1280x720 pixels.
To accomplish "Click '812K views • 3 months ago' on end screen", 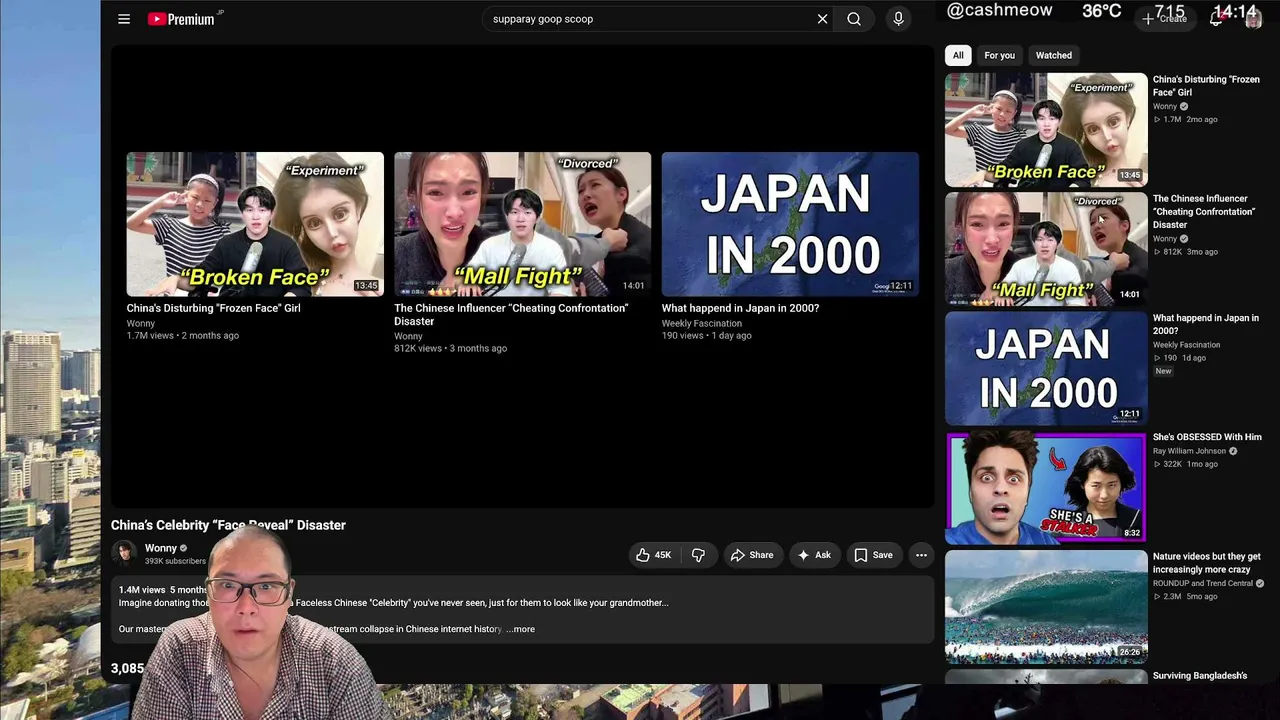I will (450, 348).
